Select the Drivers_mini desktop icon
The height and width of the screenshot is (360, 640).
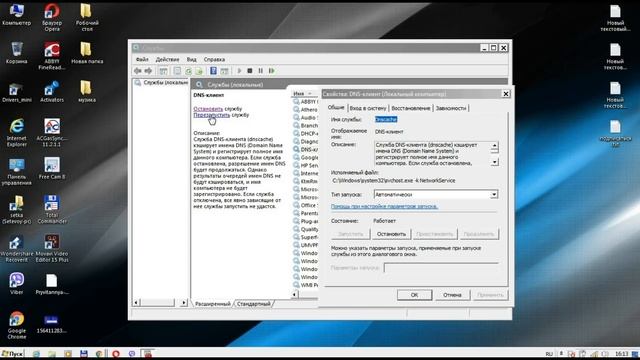(16, 92)
